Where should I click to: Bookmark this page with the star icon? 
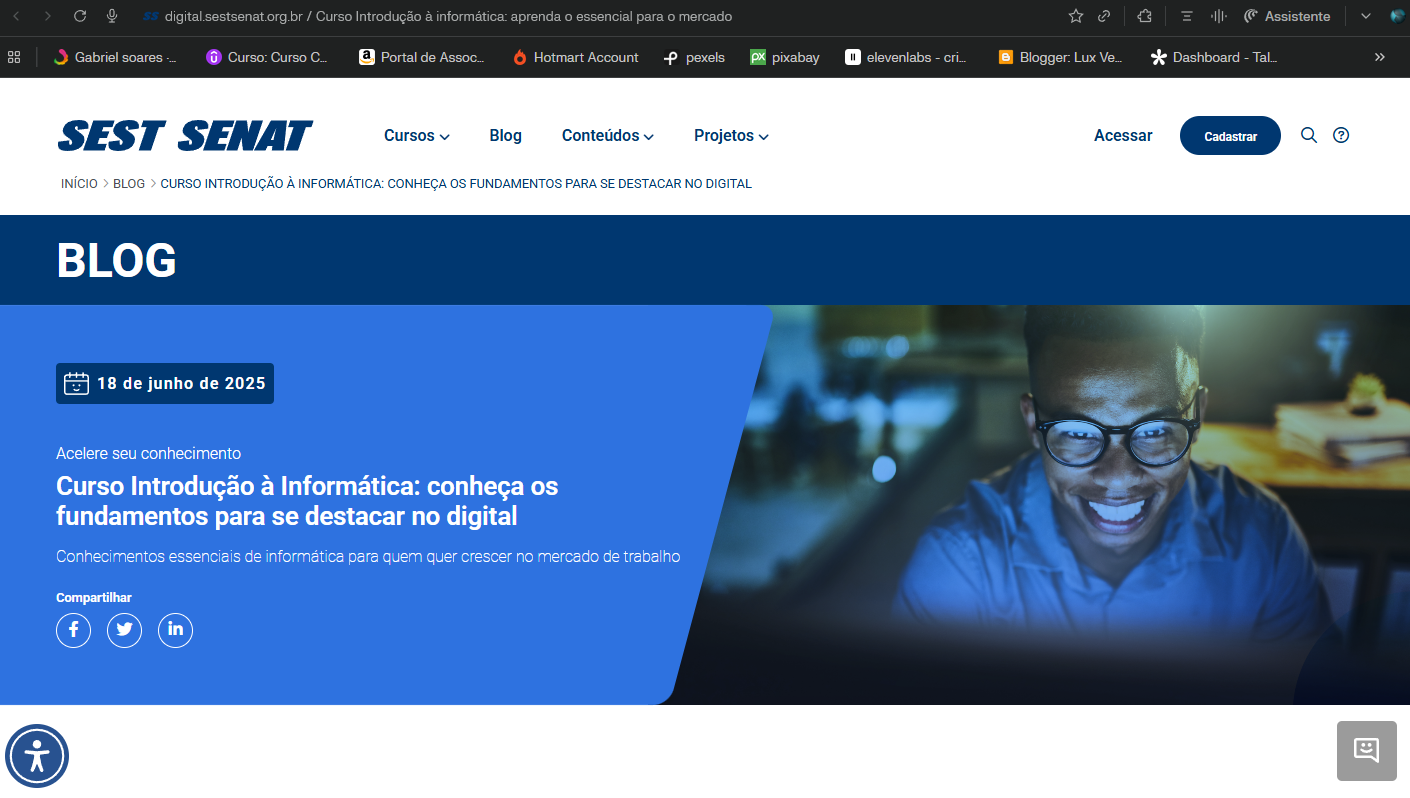1075,16
